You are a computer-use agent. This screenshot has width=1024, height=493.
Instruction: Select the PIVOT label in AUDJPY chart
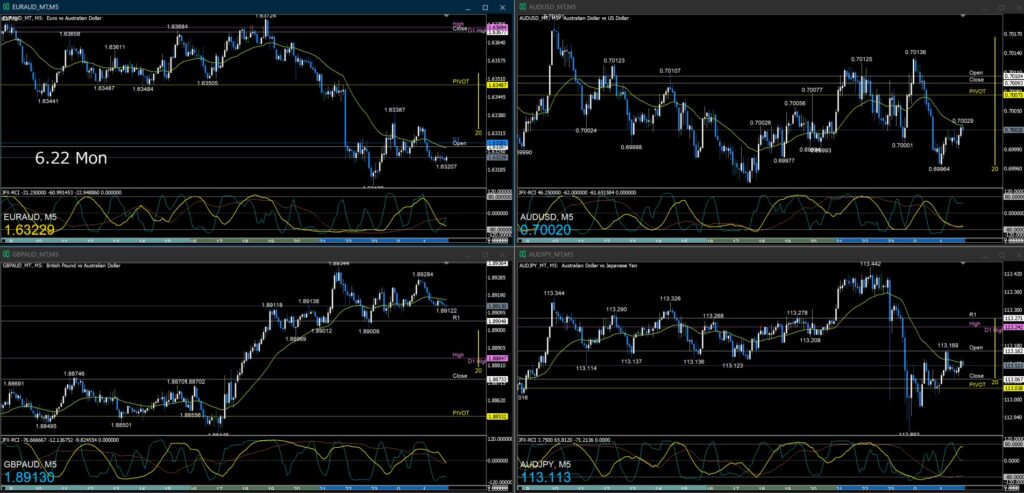click(x=977, y=385)
